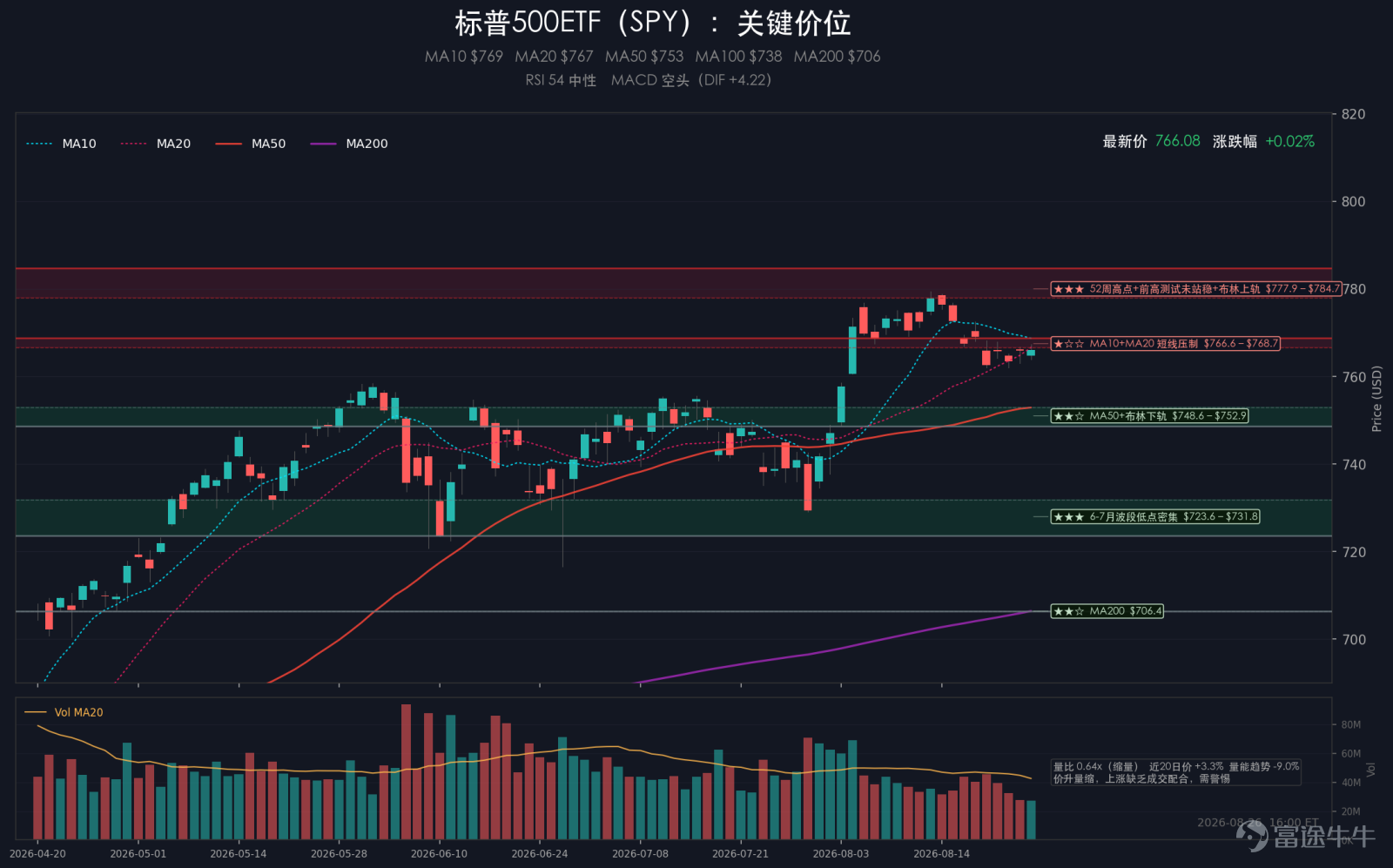Screen dimensions: 1393x868
Task: Click the 2026-05-14 date label
Action: point(239,854)
